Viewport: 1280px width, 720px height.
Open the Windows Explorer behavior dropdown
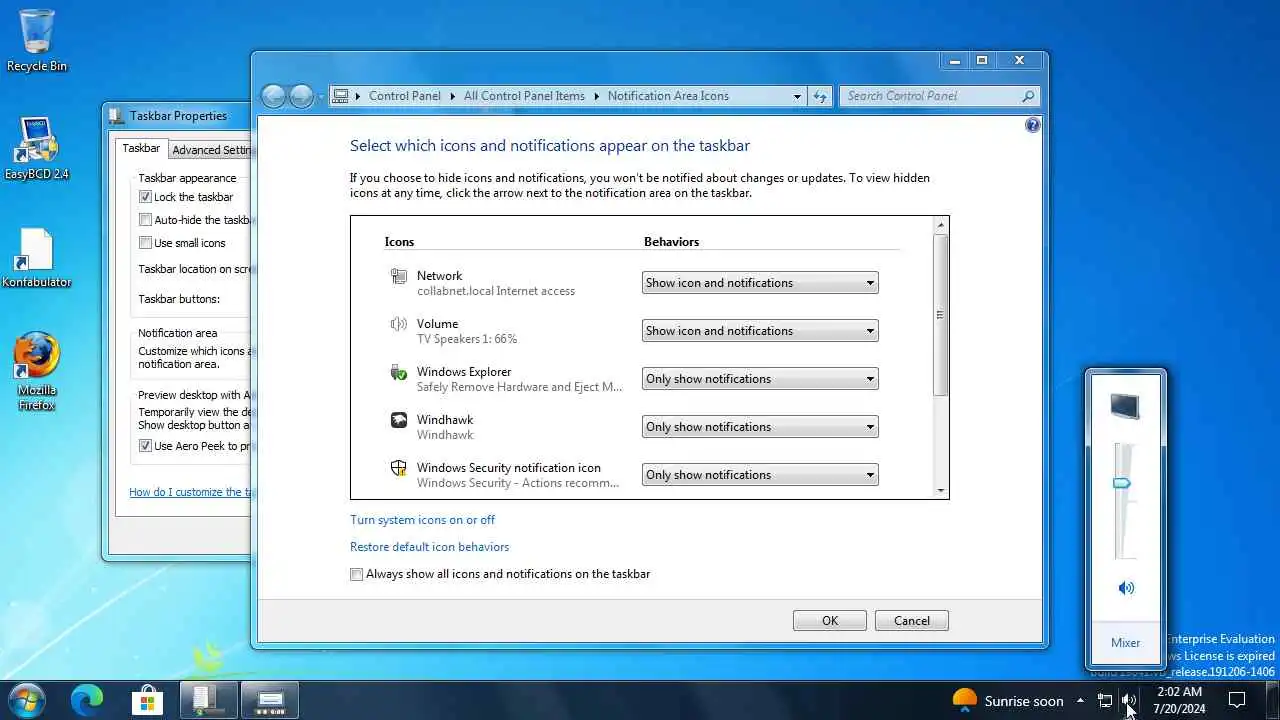tap(760, 379)
